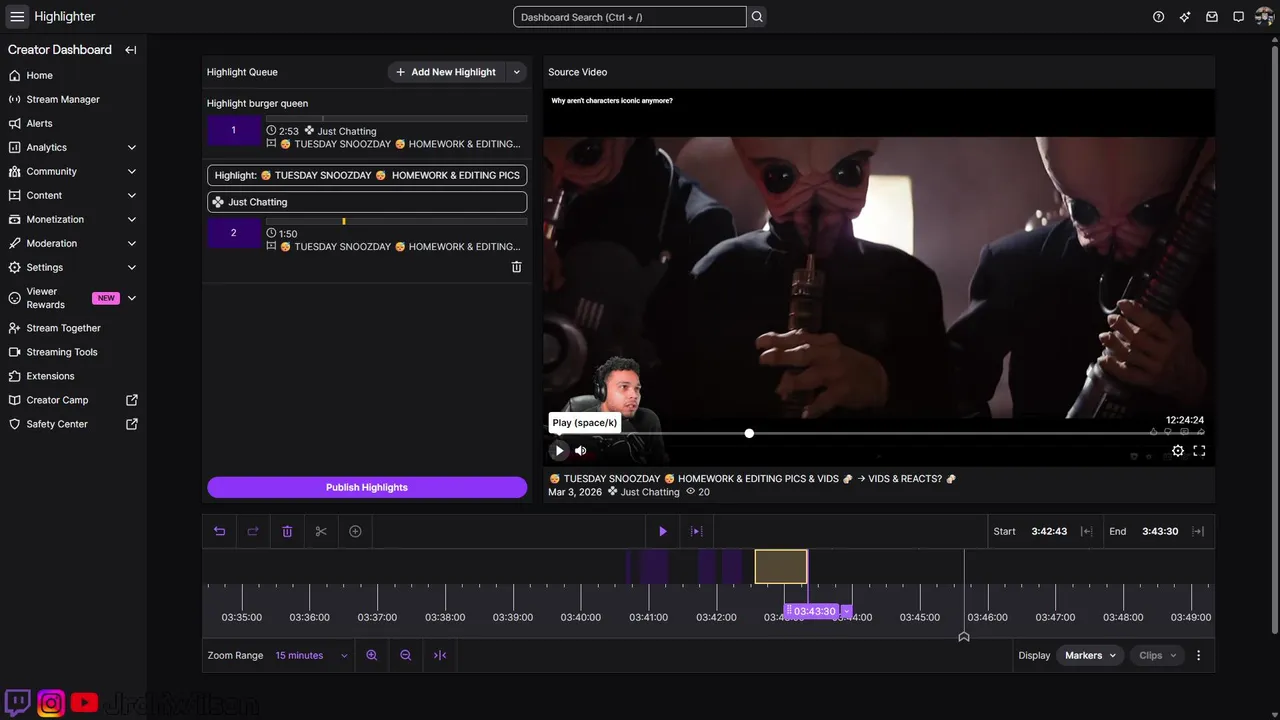Set end to current playhead icon
This screenshot has width=1280, height=720.
(x=1198, y=531)
